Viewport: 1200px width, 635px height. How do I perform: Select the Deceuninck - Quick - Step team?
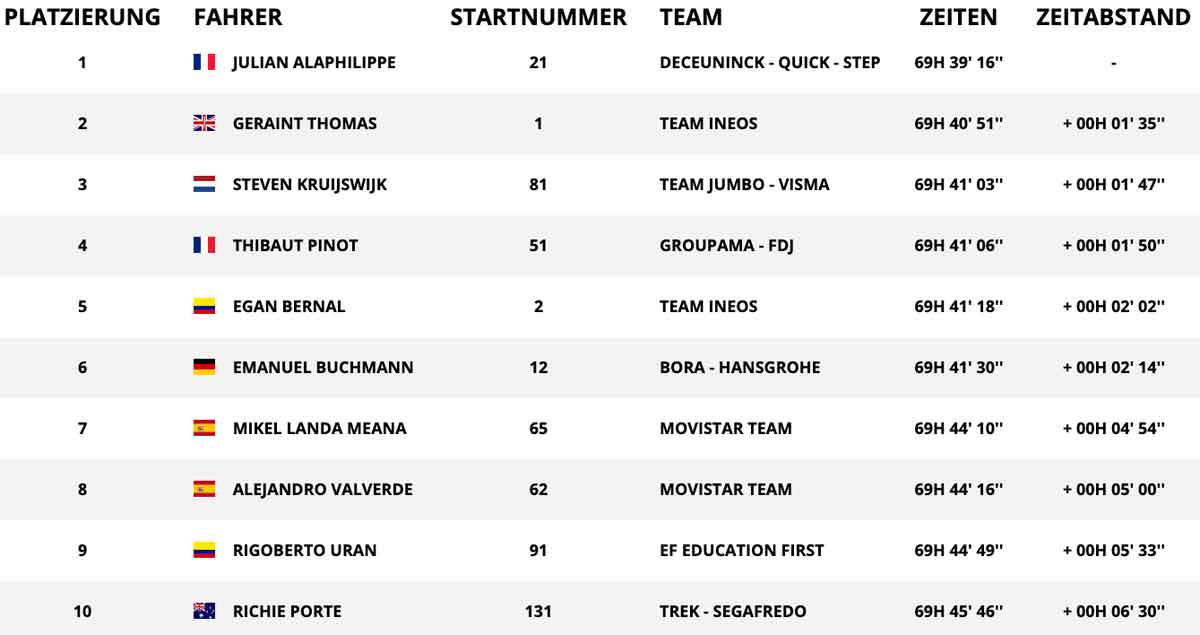point(770,62)
